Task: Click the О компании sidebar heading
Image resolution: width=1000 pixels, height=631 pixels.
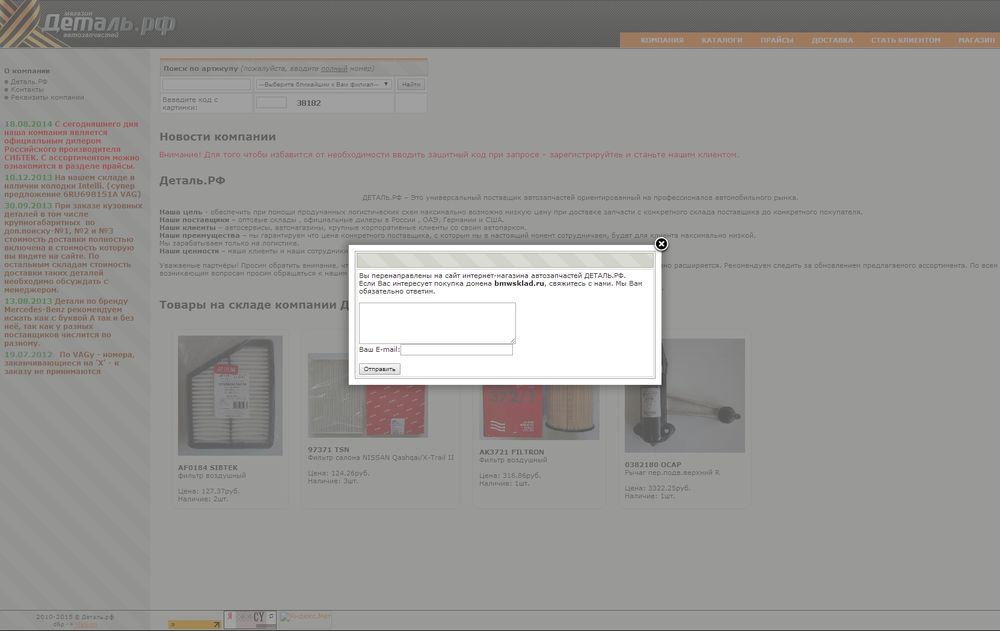Action: click(27, 71)
